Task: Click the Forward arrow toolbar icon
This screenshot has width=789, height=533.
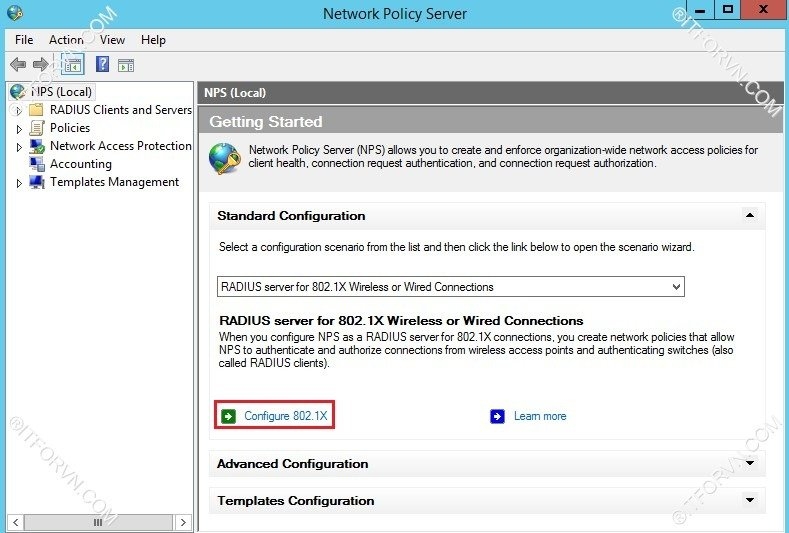Action: [41, 65]
